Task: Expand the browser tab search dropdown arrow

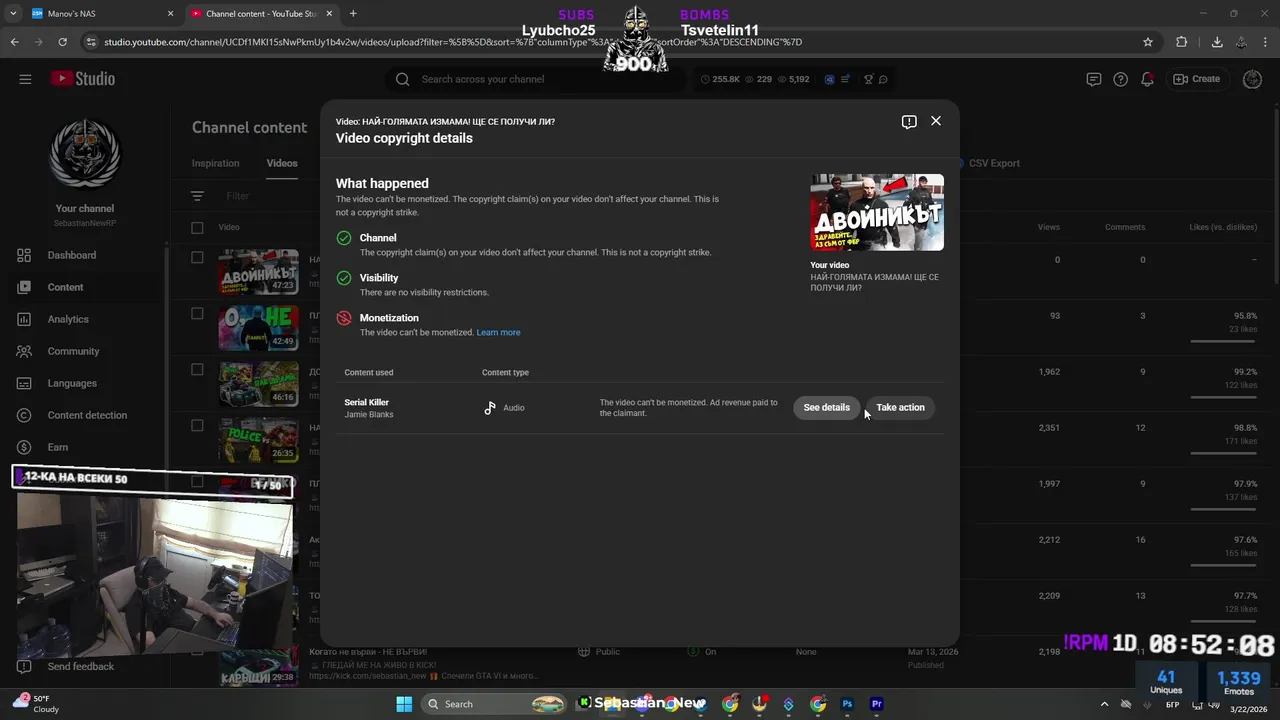Action: (x=13, y=14)
